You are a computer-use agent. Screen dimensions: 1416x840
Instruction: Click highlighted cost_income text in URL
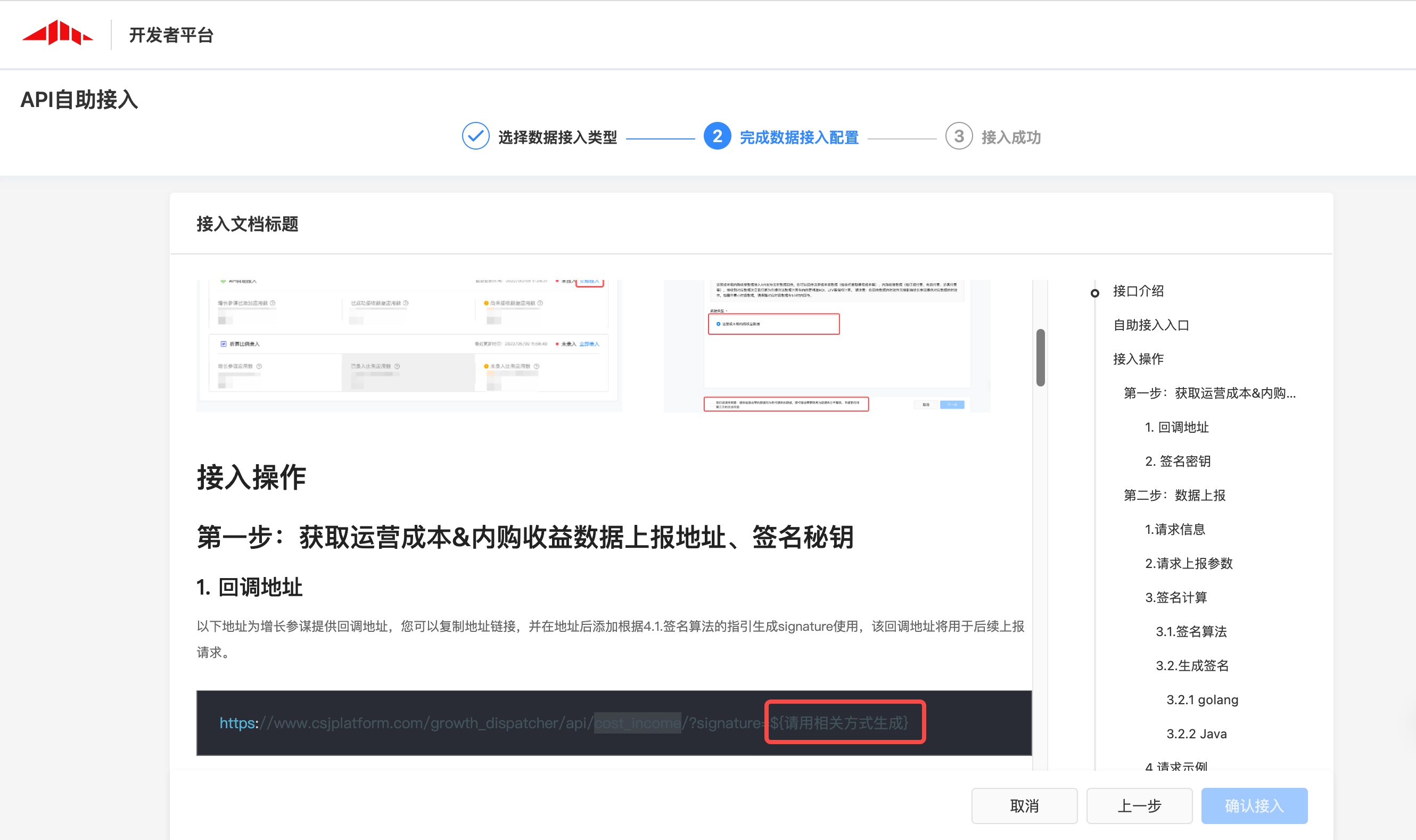pos(637,723)
